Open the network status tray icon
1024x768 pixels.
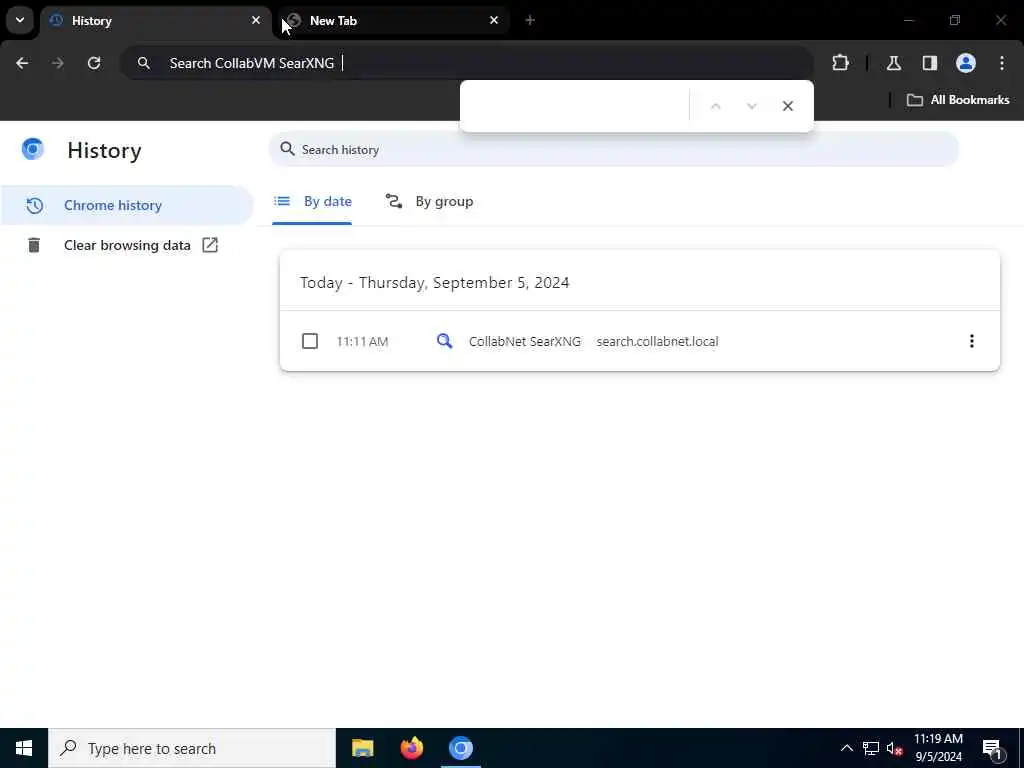(871, 748)
